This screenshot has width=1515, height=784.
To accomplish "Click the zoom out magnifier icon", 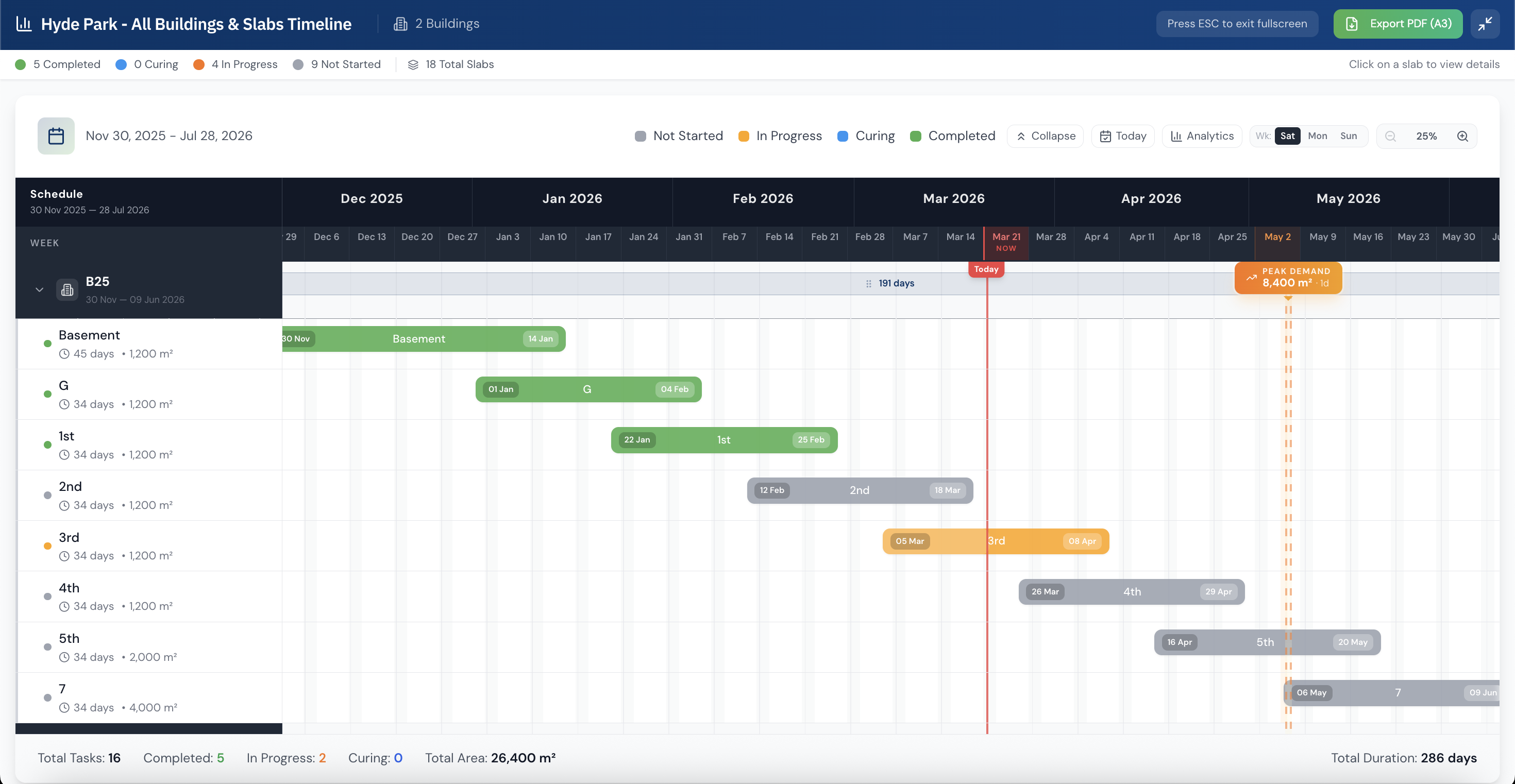I will 1390,137.
